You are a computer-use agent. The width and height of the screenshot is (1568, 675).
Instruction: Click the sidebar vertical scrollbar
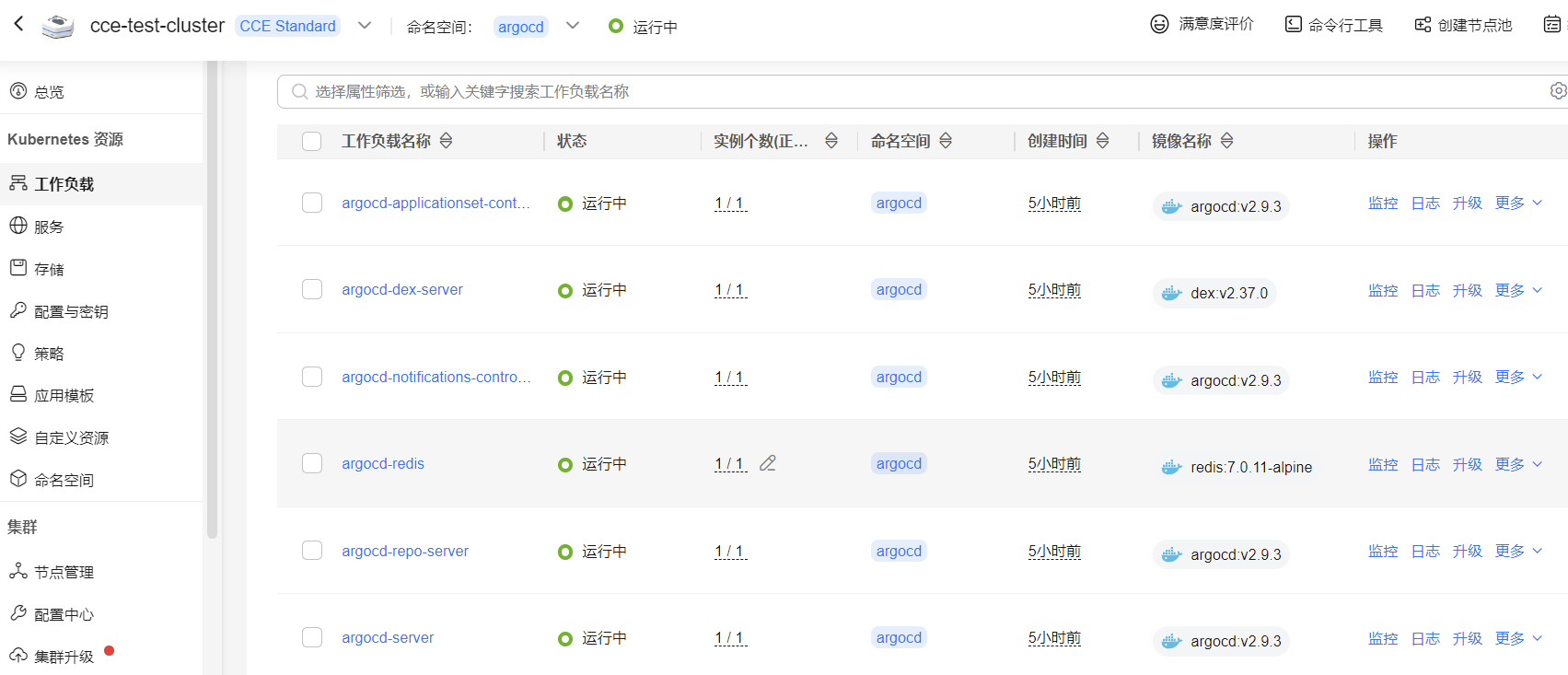point(212,299)
